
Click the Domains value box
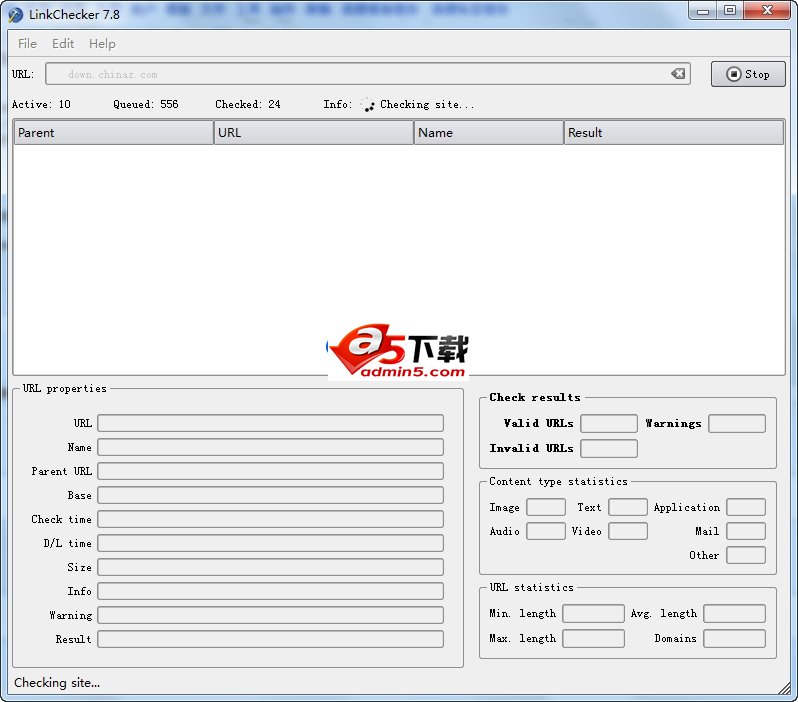734,638
